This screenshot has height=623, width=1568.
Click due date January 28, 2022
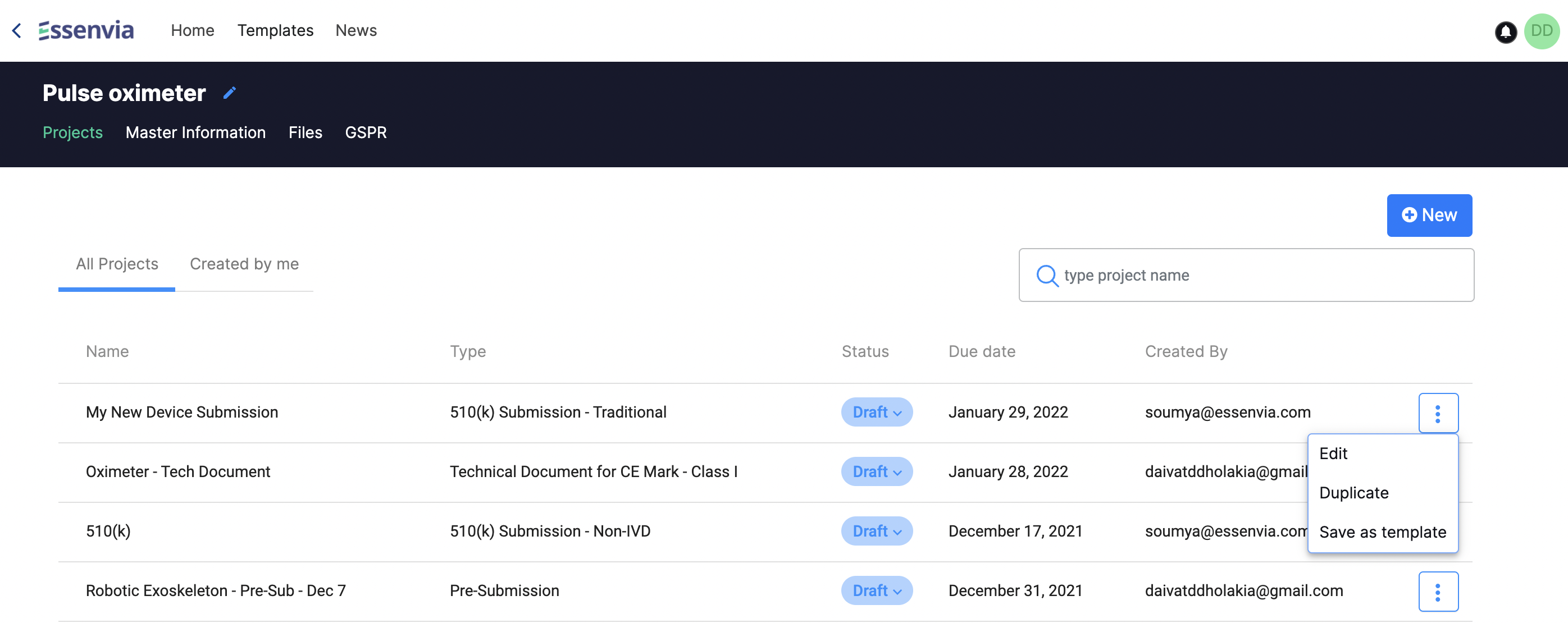pos(1008,472)
